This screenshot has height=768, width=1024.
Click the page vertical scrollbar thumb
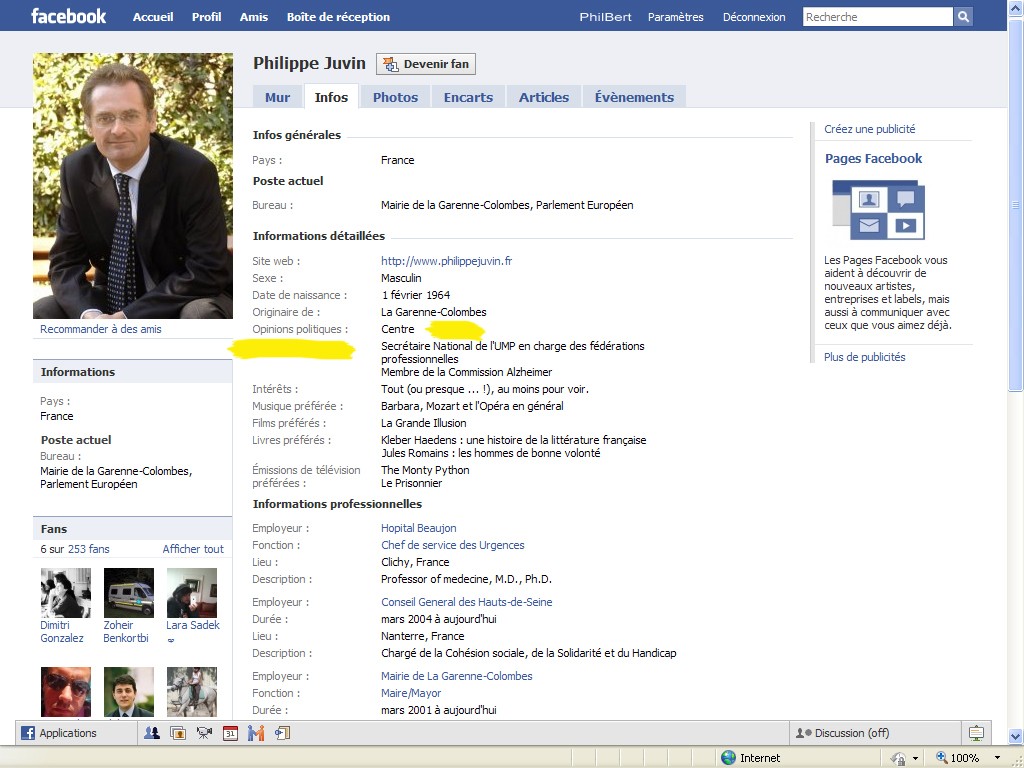(x=1016, y=206)
